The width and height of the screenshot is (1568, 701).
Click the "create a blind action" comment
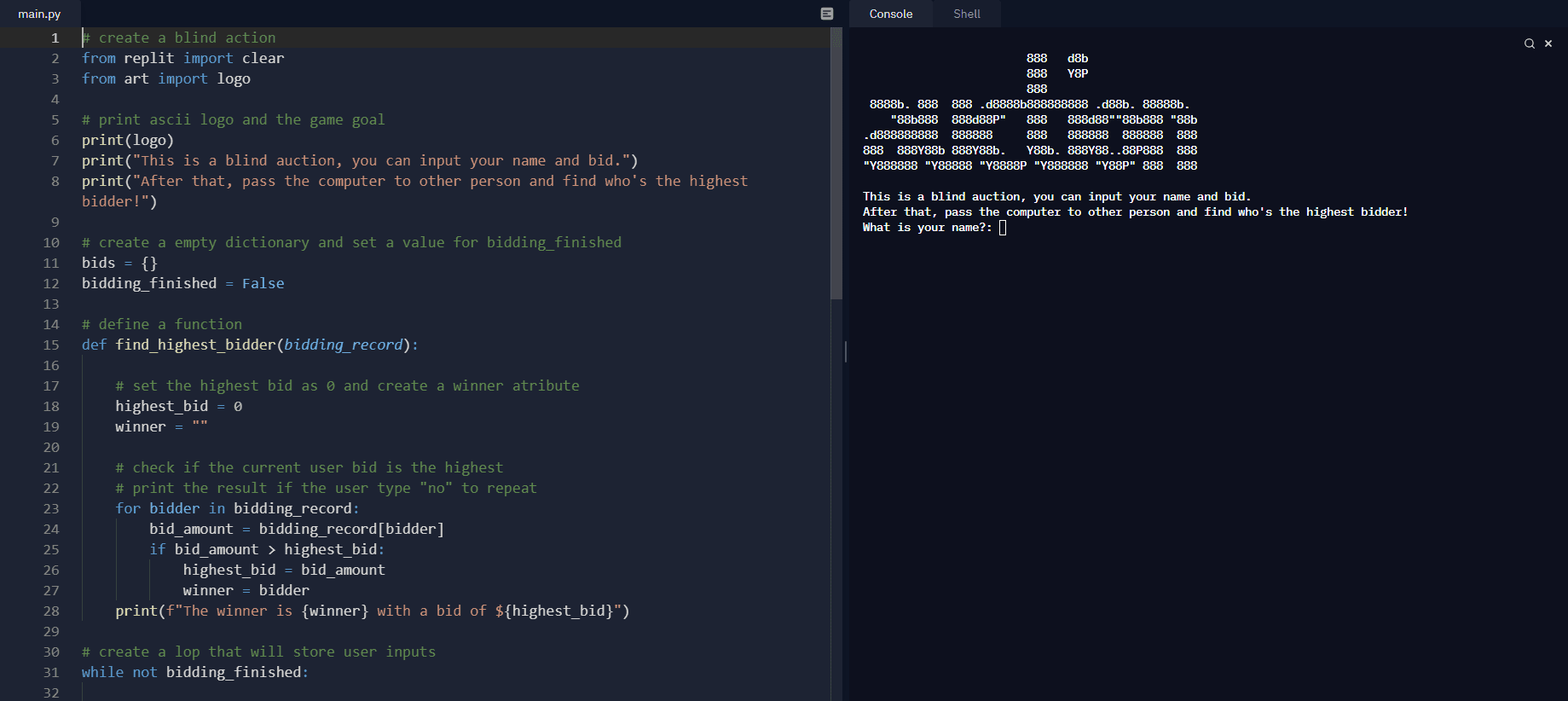click(187, 38)
